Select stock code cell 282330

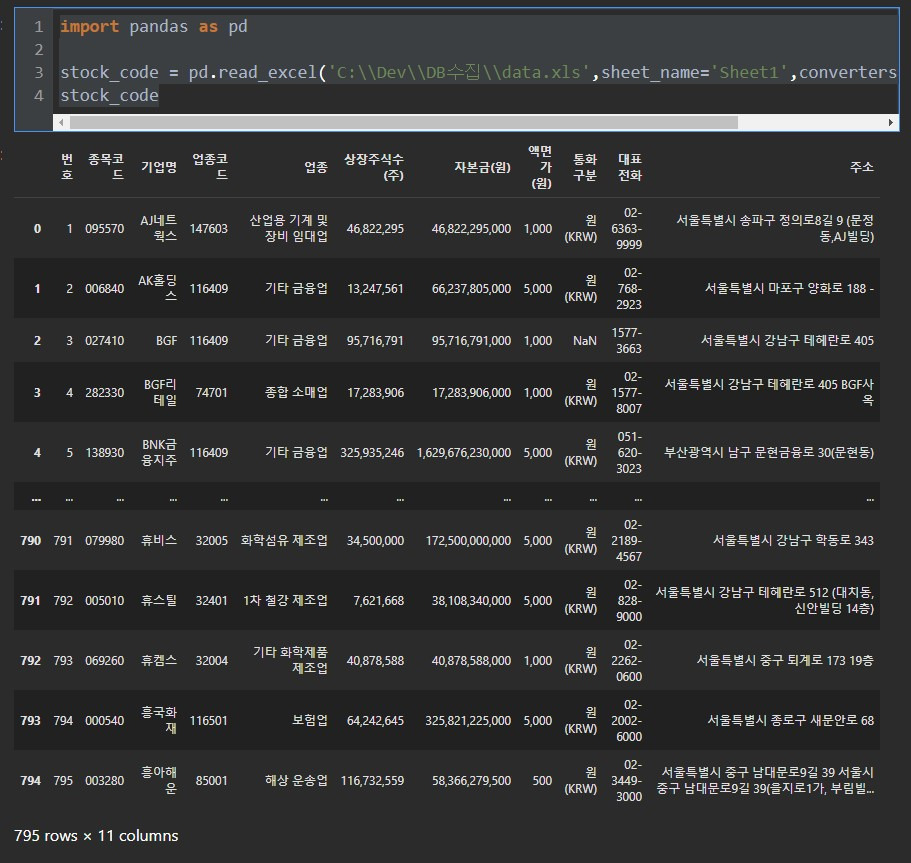click(x=105, y=393)
